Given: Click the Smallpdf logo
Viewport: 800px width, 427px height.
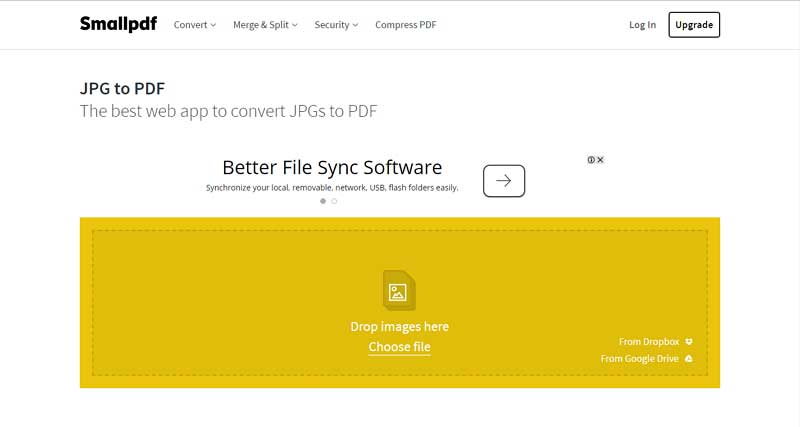Looking at the screenshot, I should click(x=120, y=24).
